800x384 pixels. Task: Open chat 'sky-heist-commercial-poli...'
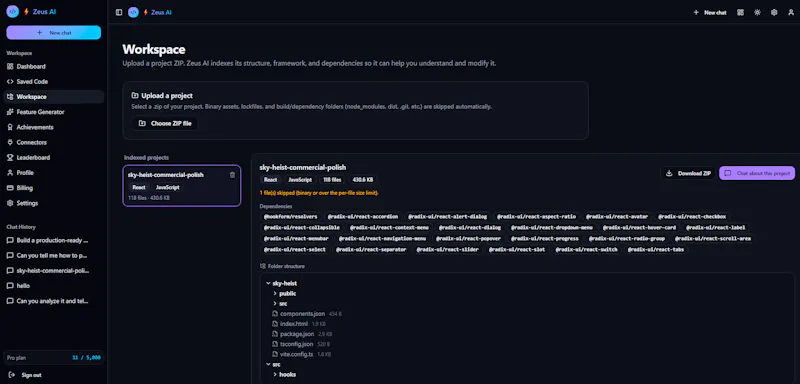[54, 271]
